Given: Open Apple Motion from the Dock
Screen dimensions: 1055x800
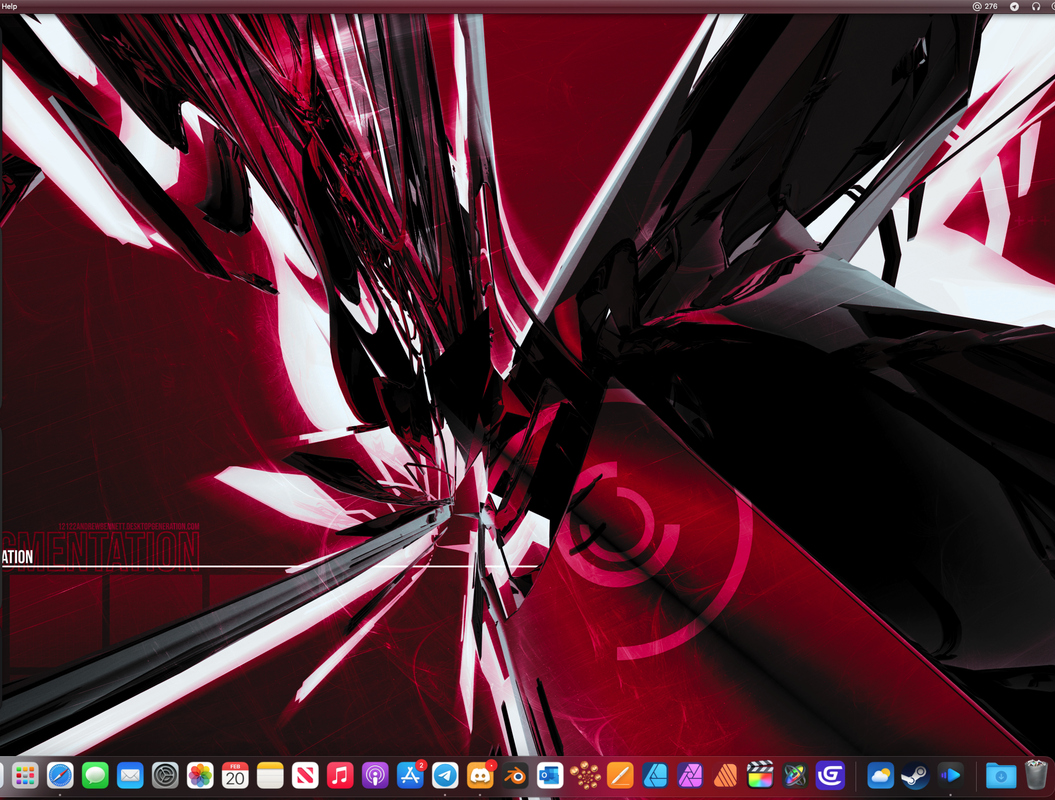Looking at the screenshot, I should (795, 776).
